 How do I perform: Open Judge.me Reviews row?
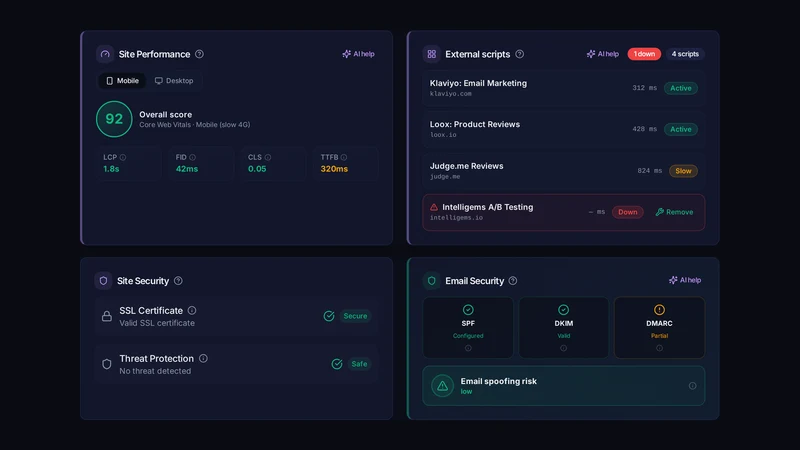(x=564, y=171)
